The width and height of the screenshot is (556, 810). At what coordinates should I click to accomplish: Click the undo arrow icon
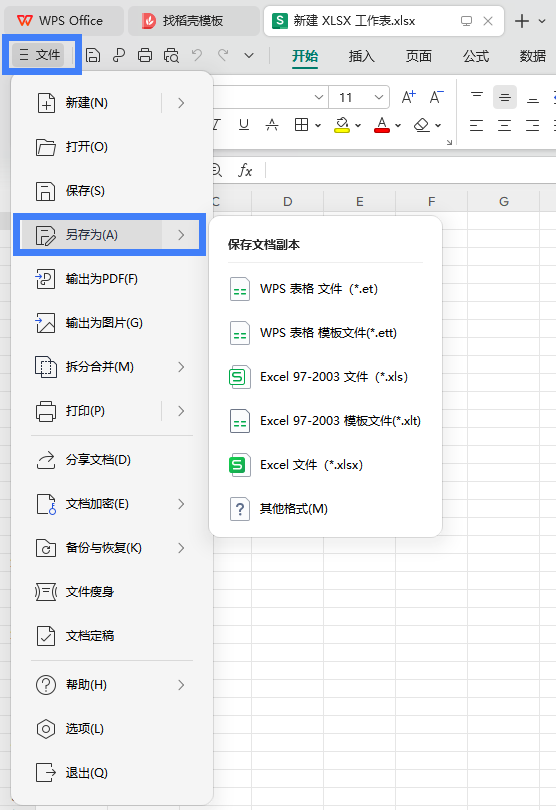click(197, 55)
